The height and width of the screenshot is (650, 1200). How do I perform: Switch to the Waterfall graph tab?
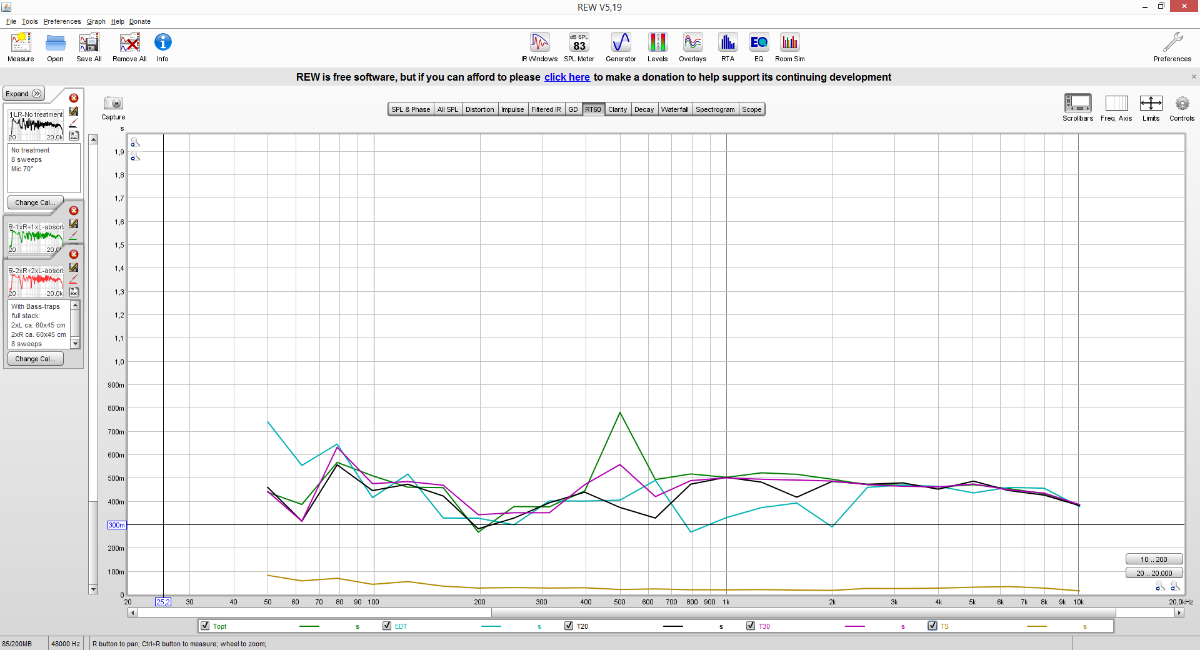pos(675,109)
